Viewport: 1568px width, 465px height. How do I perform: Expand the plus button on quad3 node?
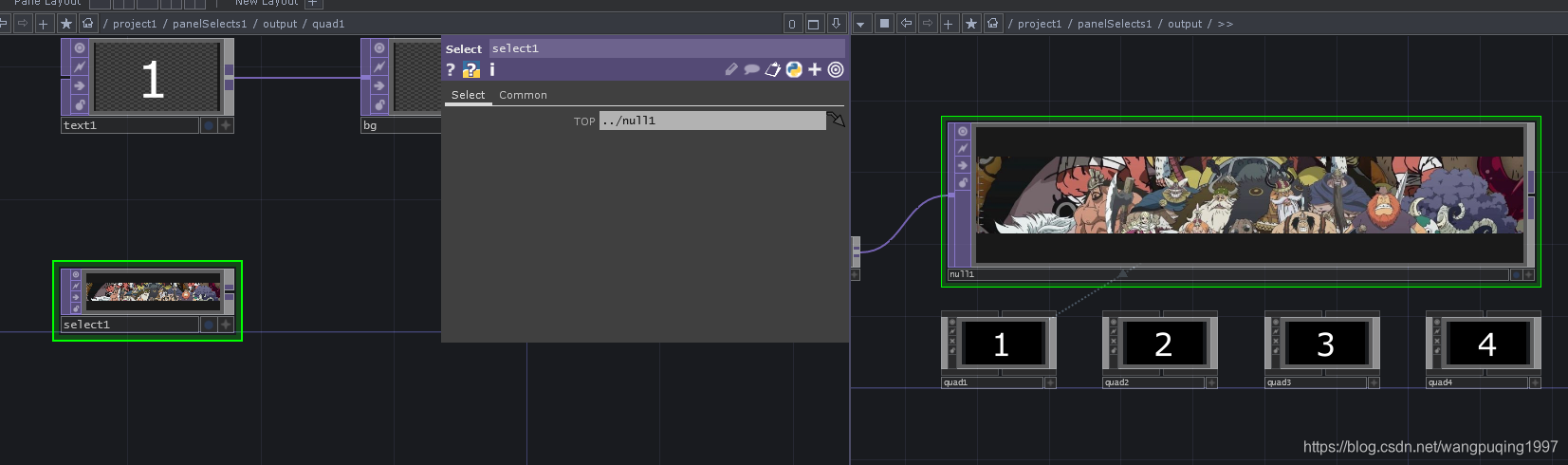(1374, 382)
